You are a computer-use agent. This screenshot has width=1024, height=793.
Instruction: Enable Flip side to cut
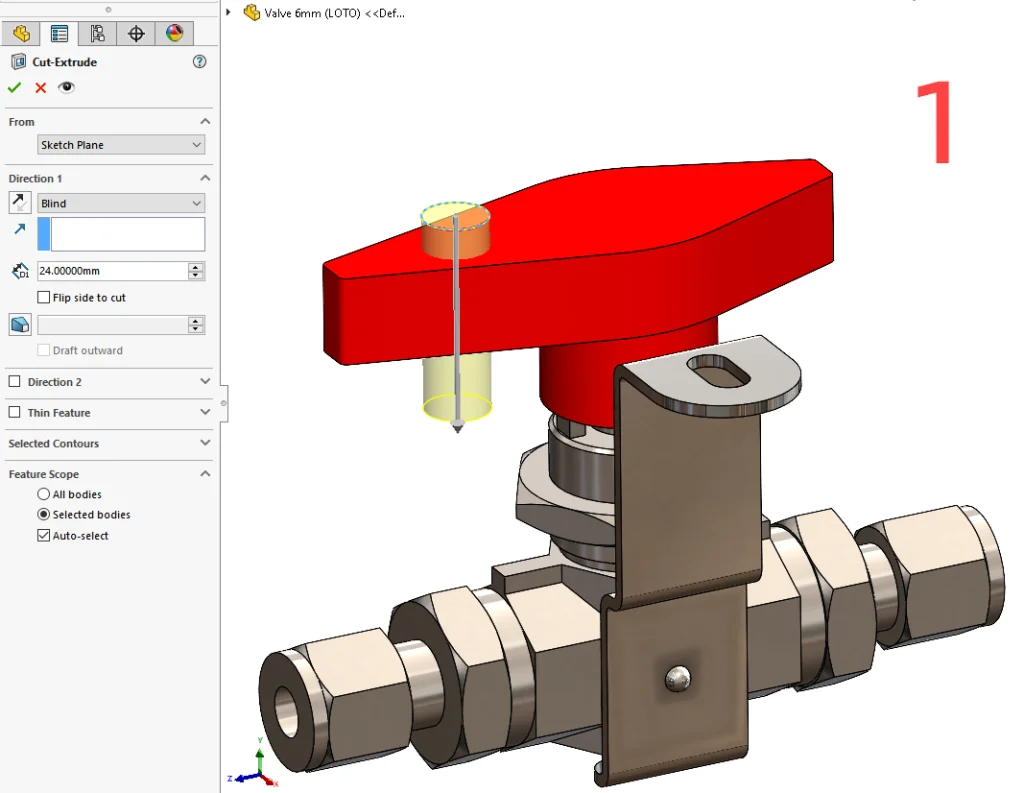(44, 297)
